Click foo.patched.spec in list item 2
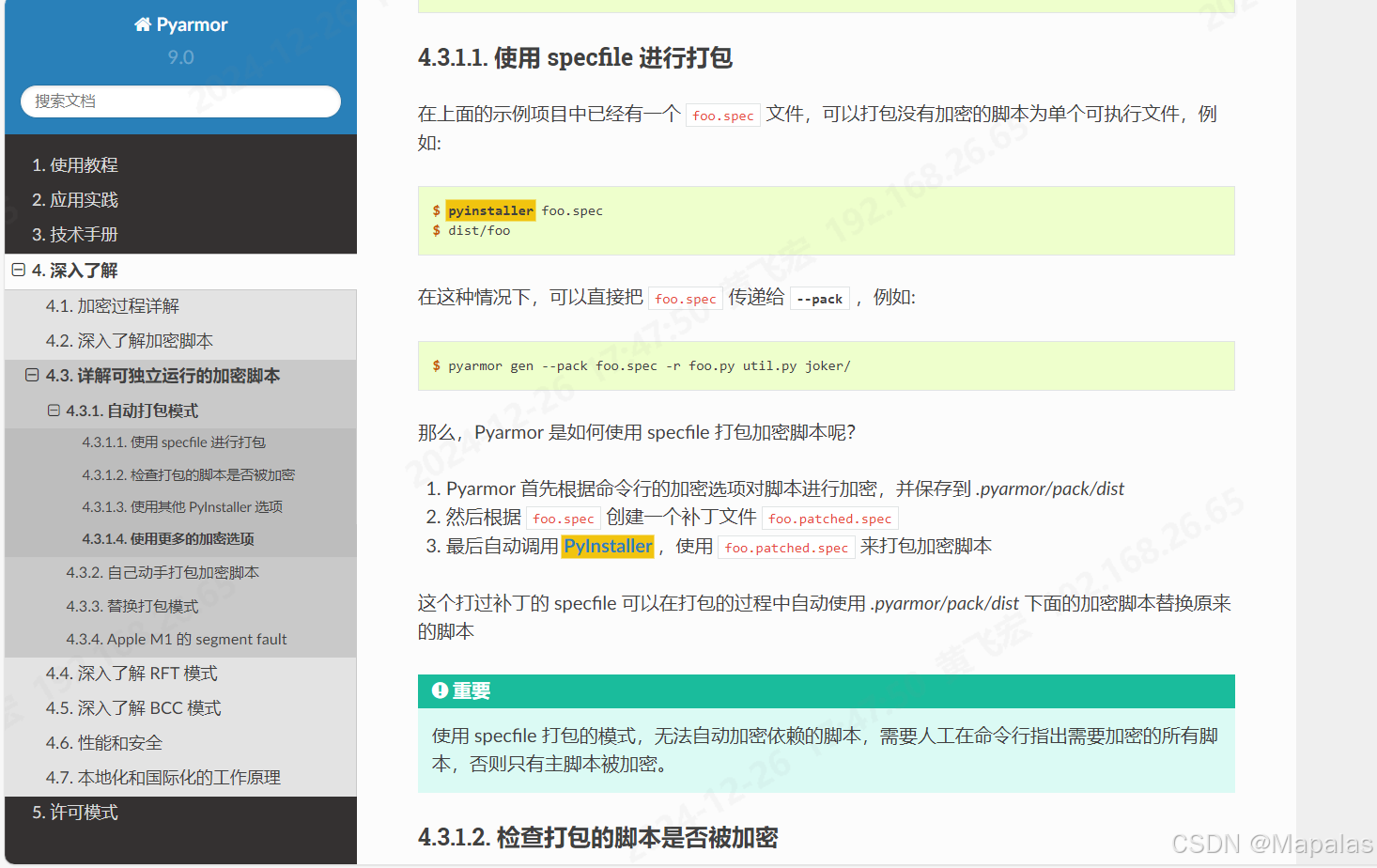This screenshot has height=868, width=1377. pos(830,519)
